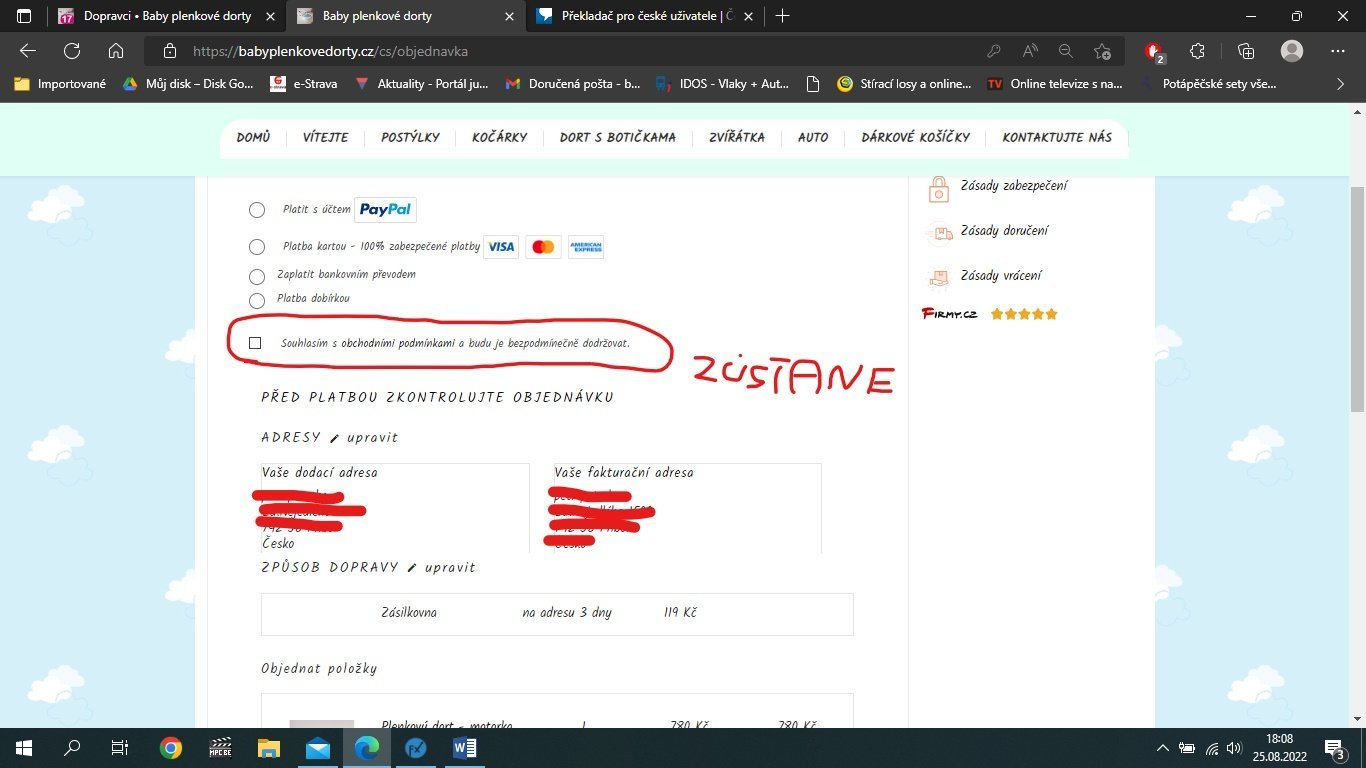
Task: Open the IDOS - Vlaky bookmark
Action: [x=722, y=84]
